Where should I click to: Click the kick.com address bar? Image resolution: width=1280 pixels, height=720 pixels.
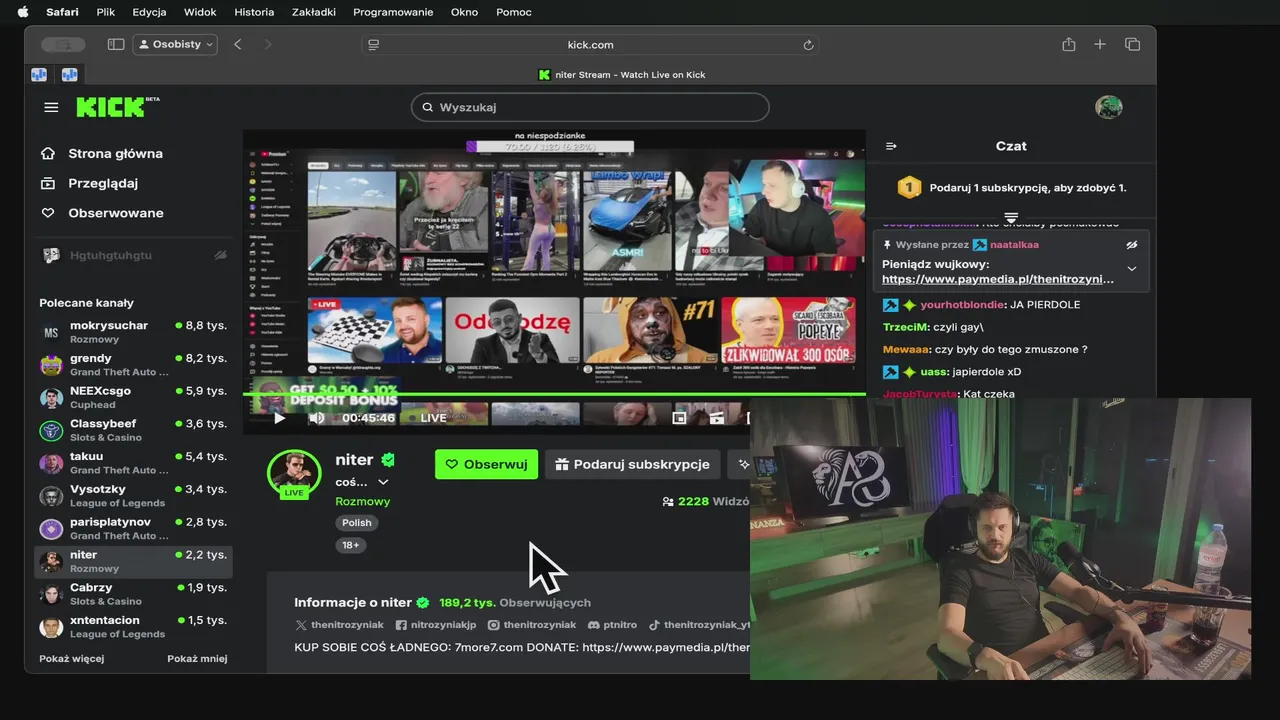coord(590,45)
